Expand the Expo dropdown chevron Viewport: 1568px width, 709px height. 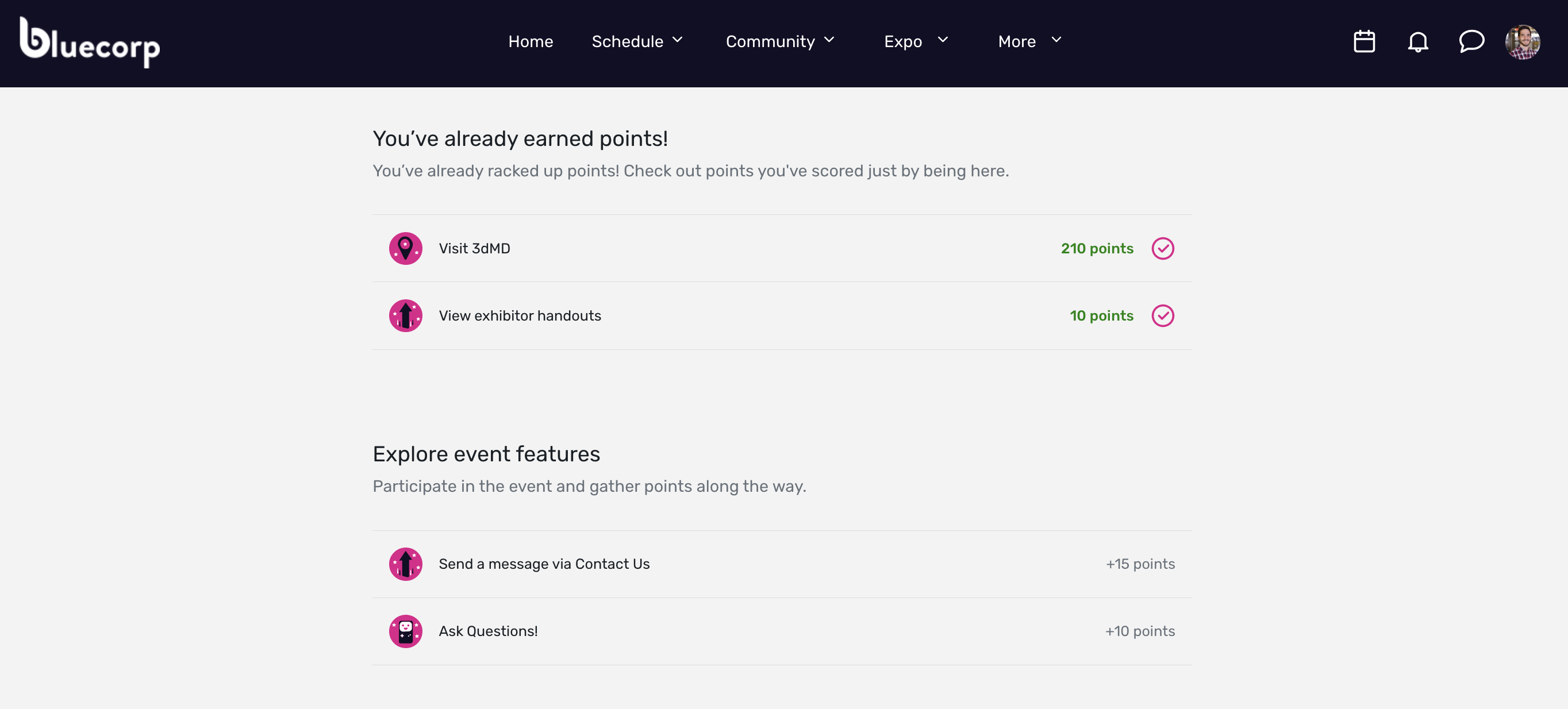(x=942, y=40)
